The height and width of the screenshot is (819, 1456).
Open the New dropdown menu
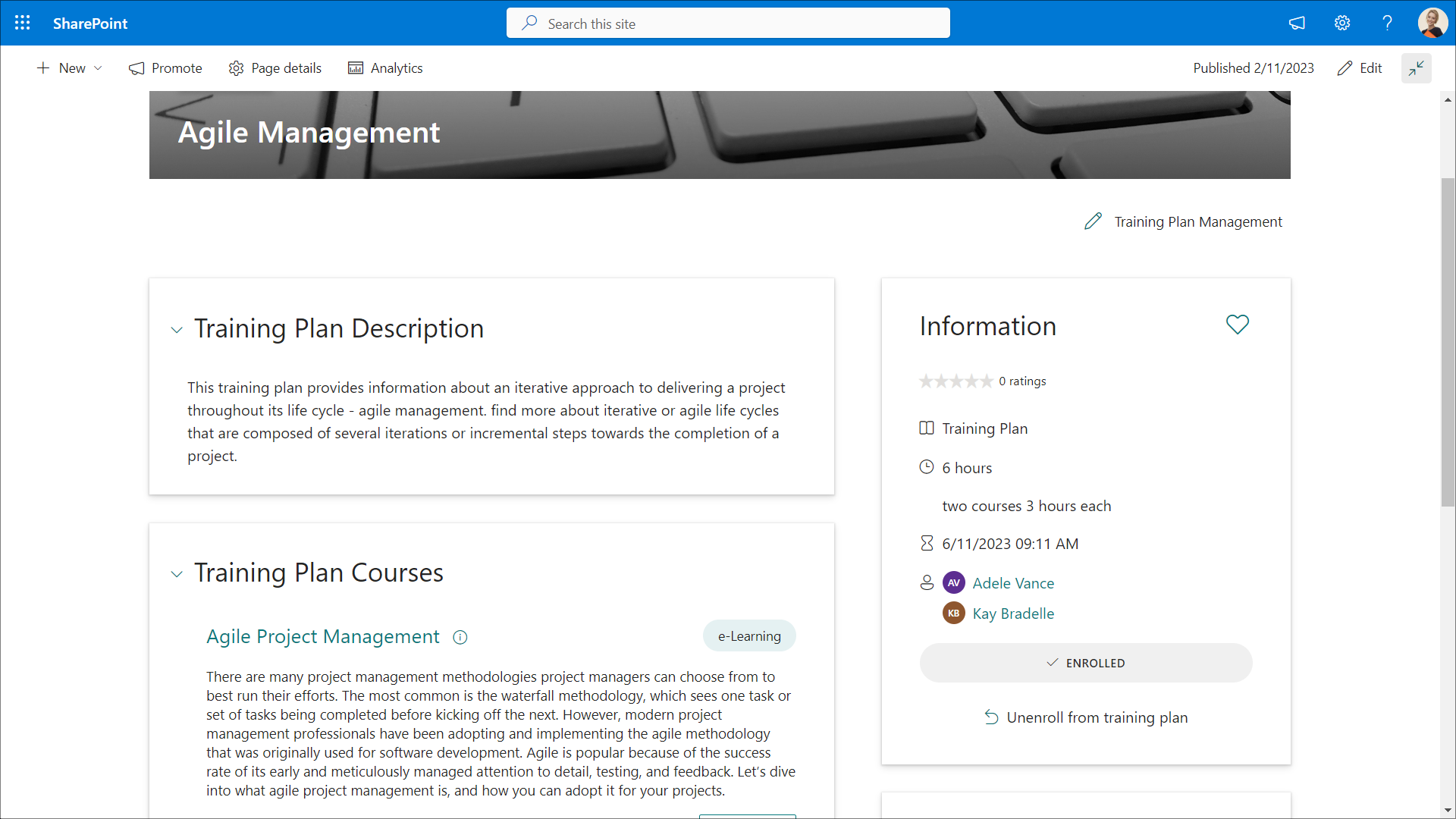tap(70, 68)
